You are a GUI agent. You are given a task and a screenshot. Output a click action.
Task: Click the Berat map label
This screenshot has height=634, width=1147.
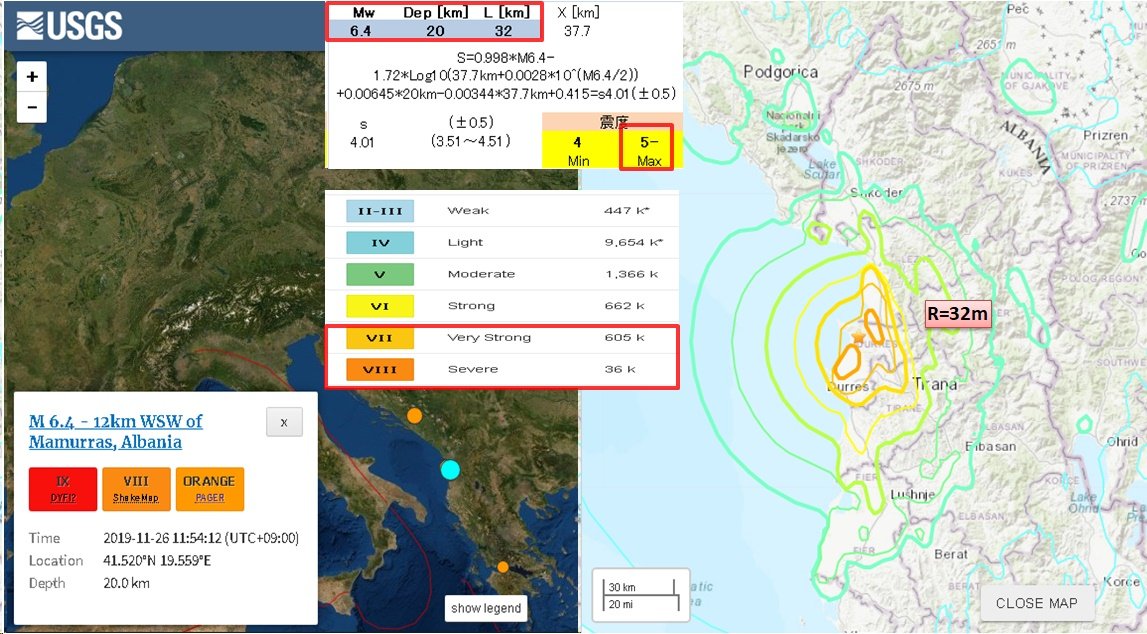coord(951,554)
